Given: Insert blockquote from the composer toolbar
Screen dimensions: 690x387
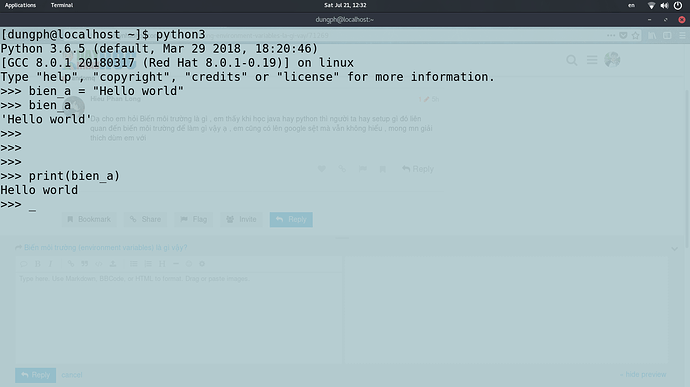Looking at the screenshot, I should pos(84,264).
